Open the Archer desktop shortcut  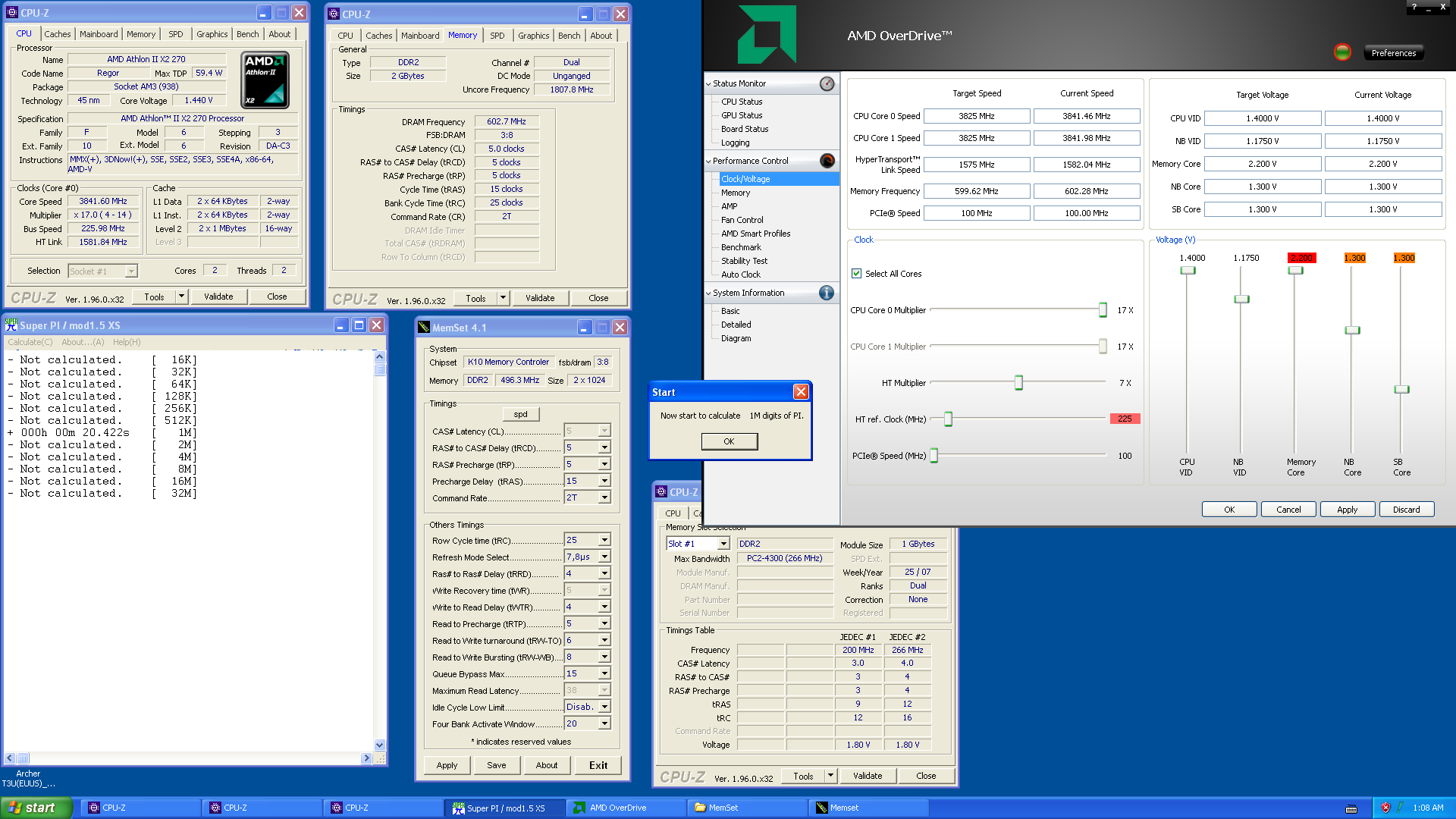[28, 778]
